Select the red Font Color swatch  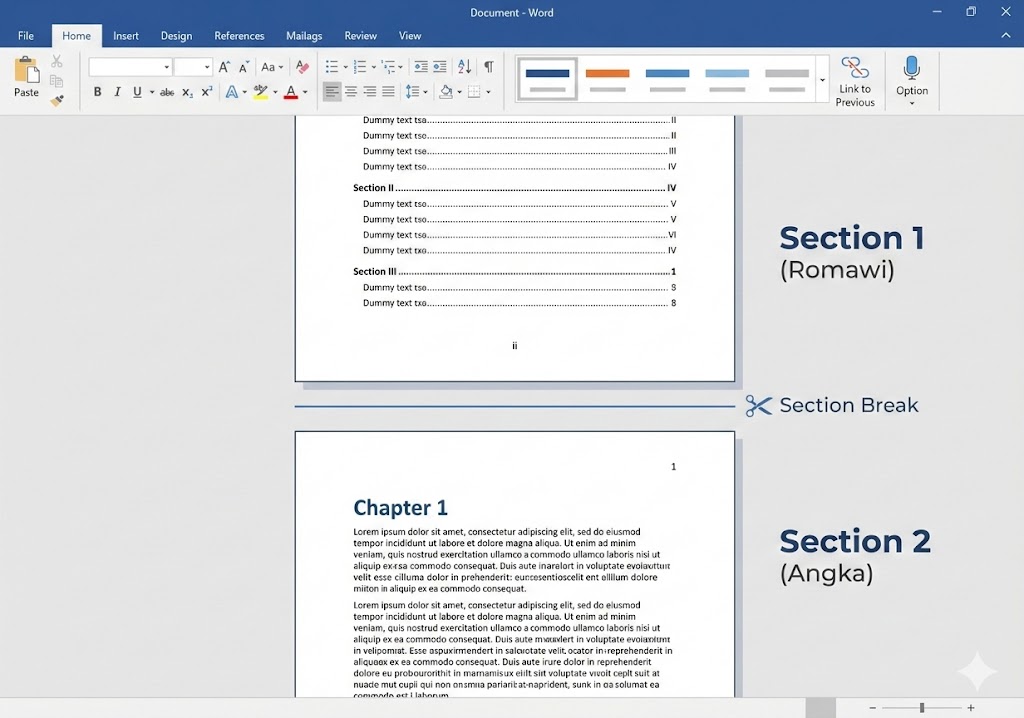click(x=291, y=91)
